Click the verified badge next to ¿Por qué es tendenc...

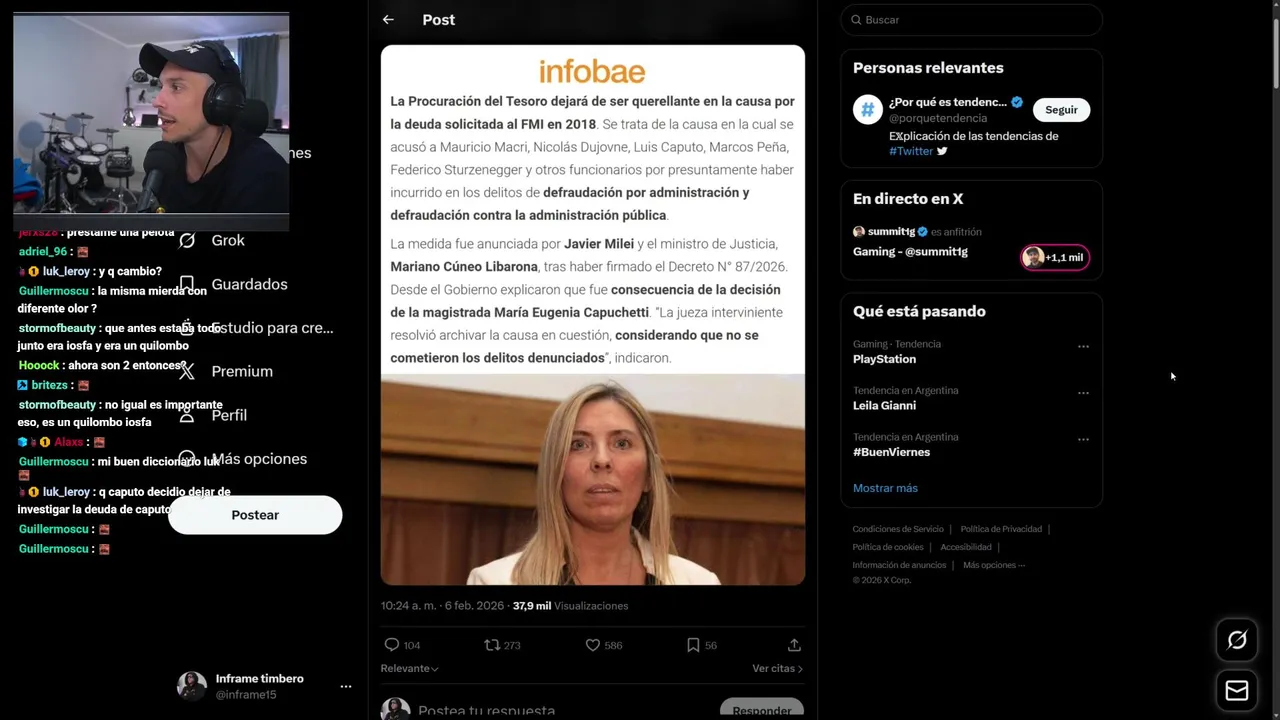pos(1017,102)
